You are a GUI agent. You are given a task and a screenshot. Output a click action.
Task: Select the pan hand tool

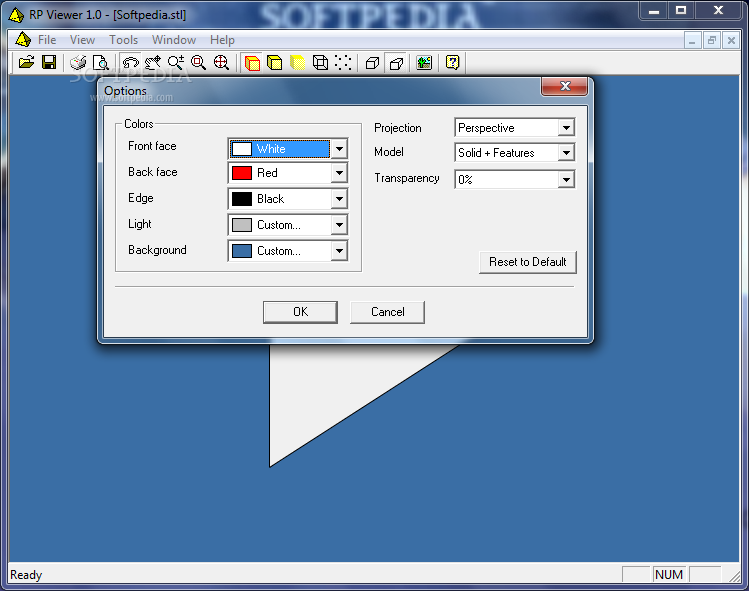tap(153, 62)
